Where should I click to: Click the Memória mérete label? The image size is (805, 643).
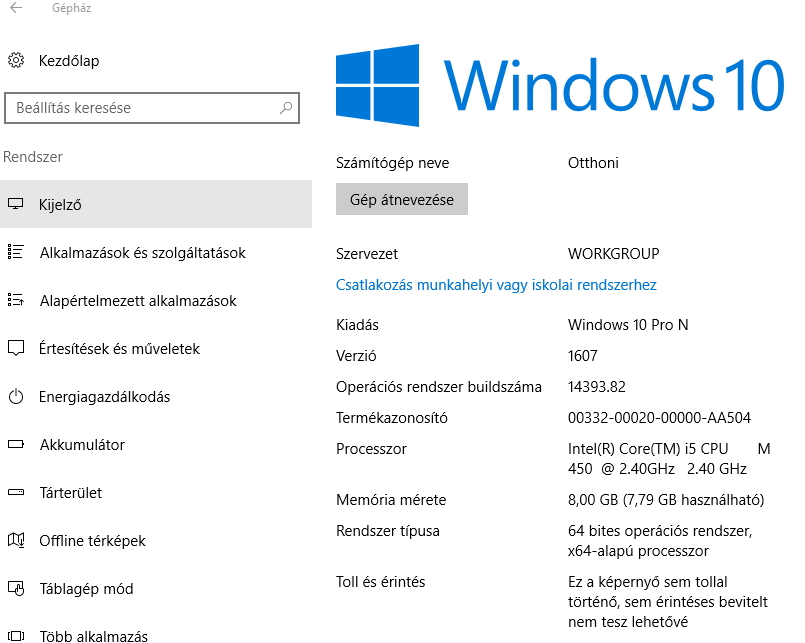pos(391,500)
